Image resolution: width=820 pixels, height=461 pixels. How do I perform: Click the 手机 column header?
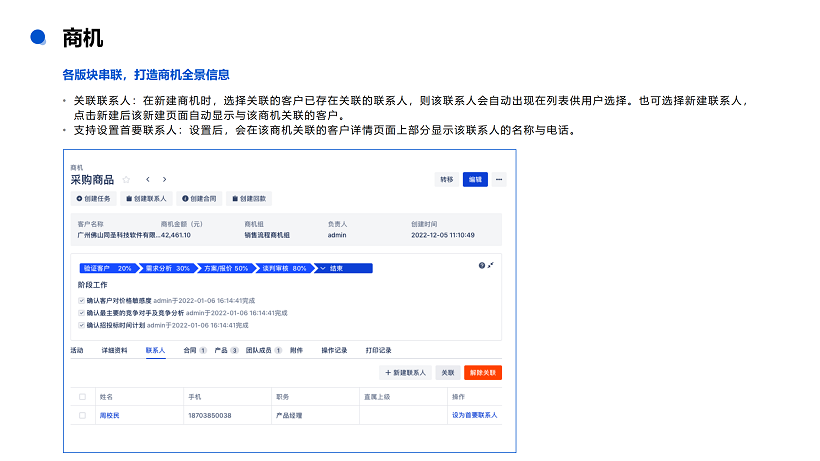click(x=195, y=397)
